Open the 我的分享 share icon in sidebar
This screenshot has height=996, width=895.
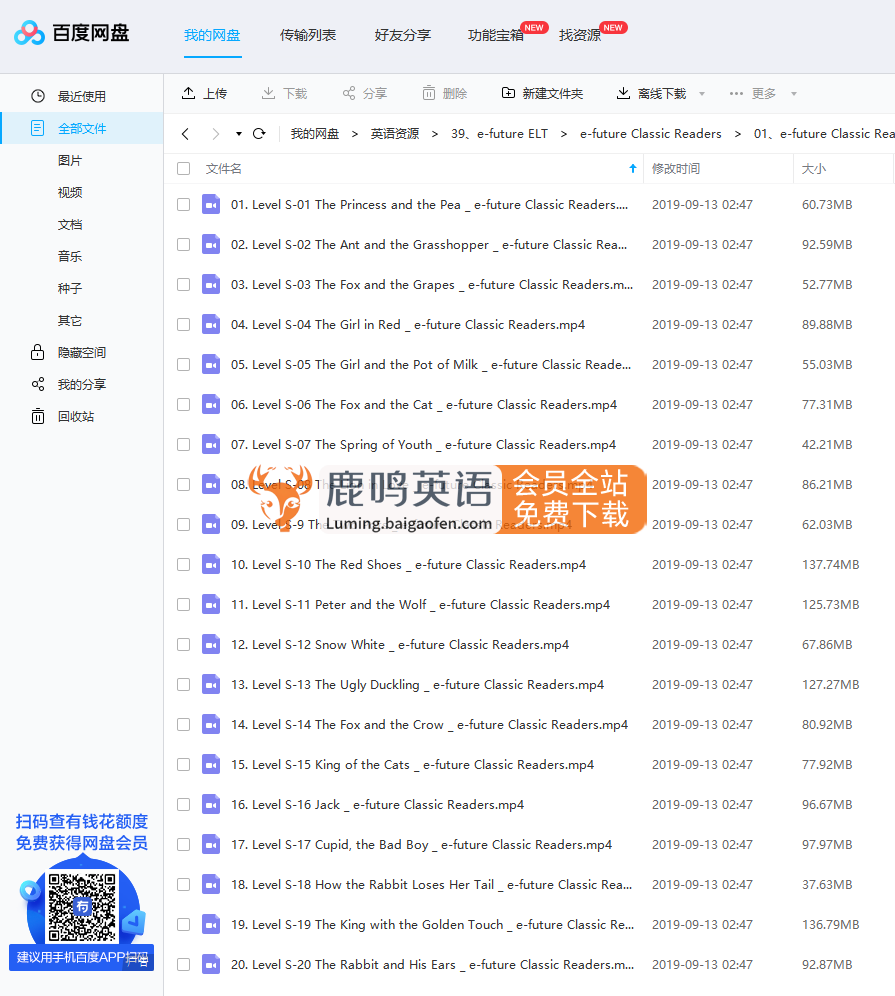tap(37, 384)
